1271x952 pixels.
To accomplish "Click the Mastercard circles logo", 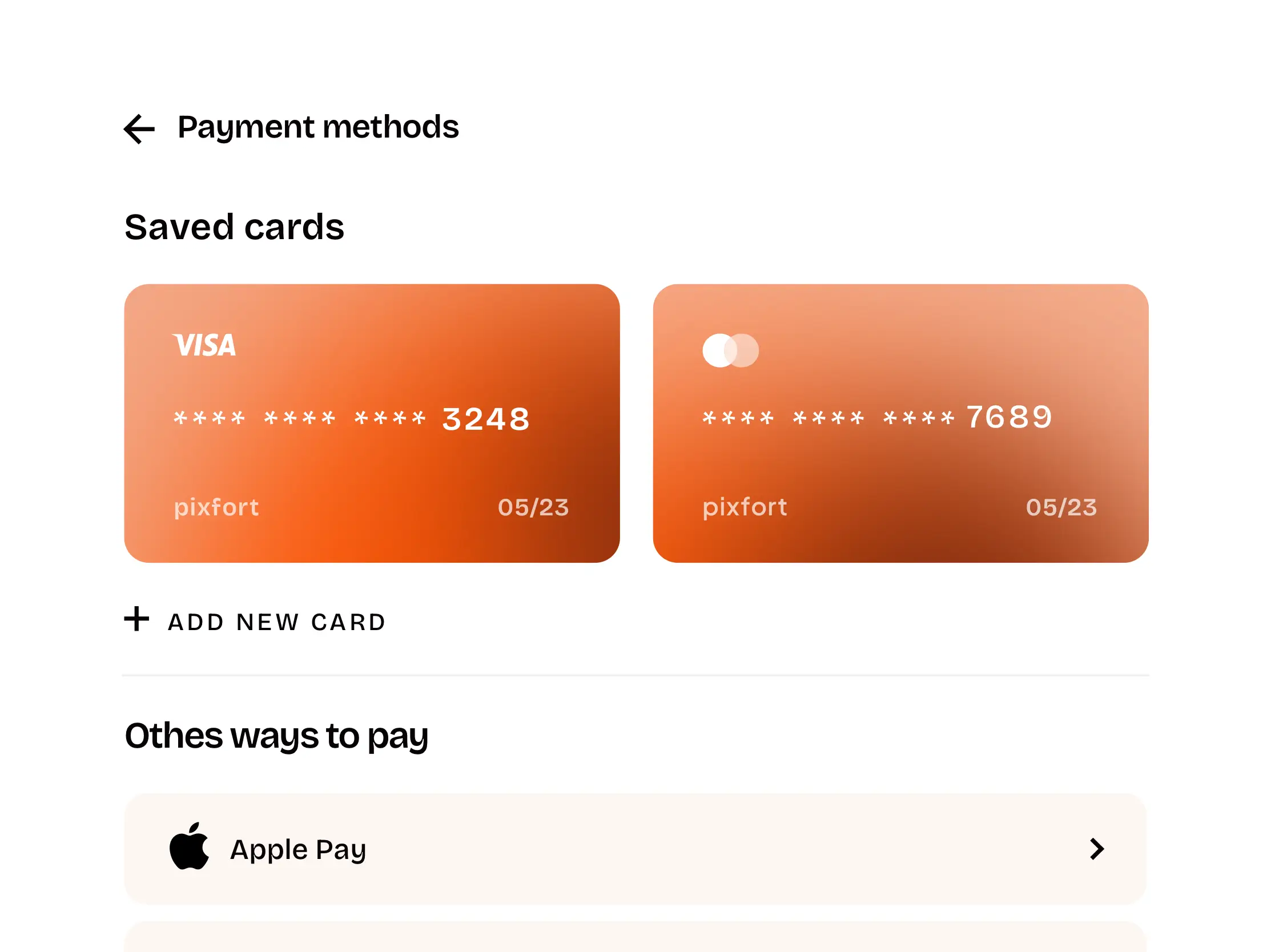I will coord(730,350).
